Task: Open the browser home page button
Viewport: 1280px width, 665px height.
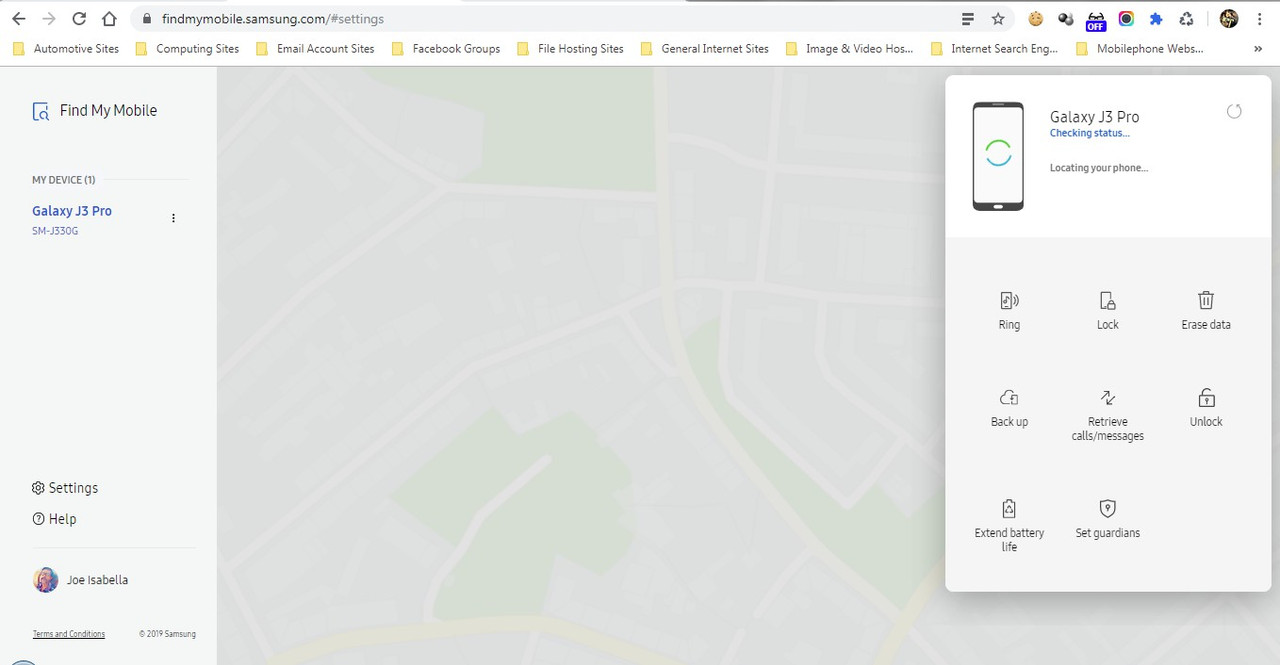Action: (x=109, y=19)
